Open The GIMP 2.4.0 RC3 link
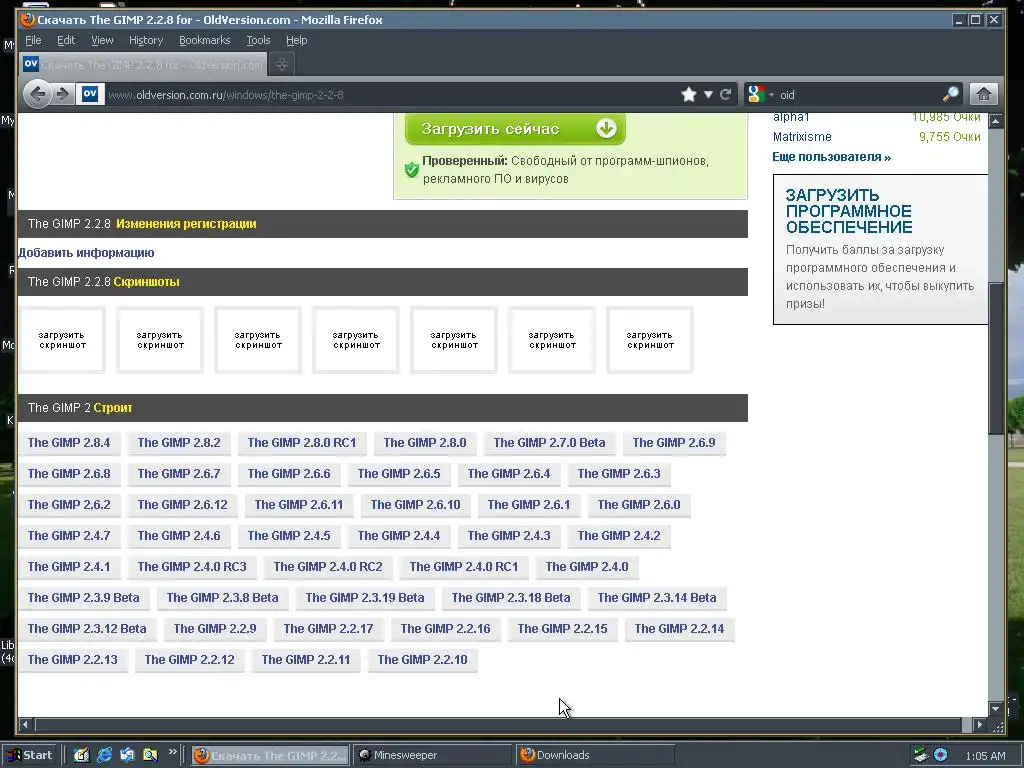The image size is (1024, 768). tap(192, 567)
